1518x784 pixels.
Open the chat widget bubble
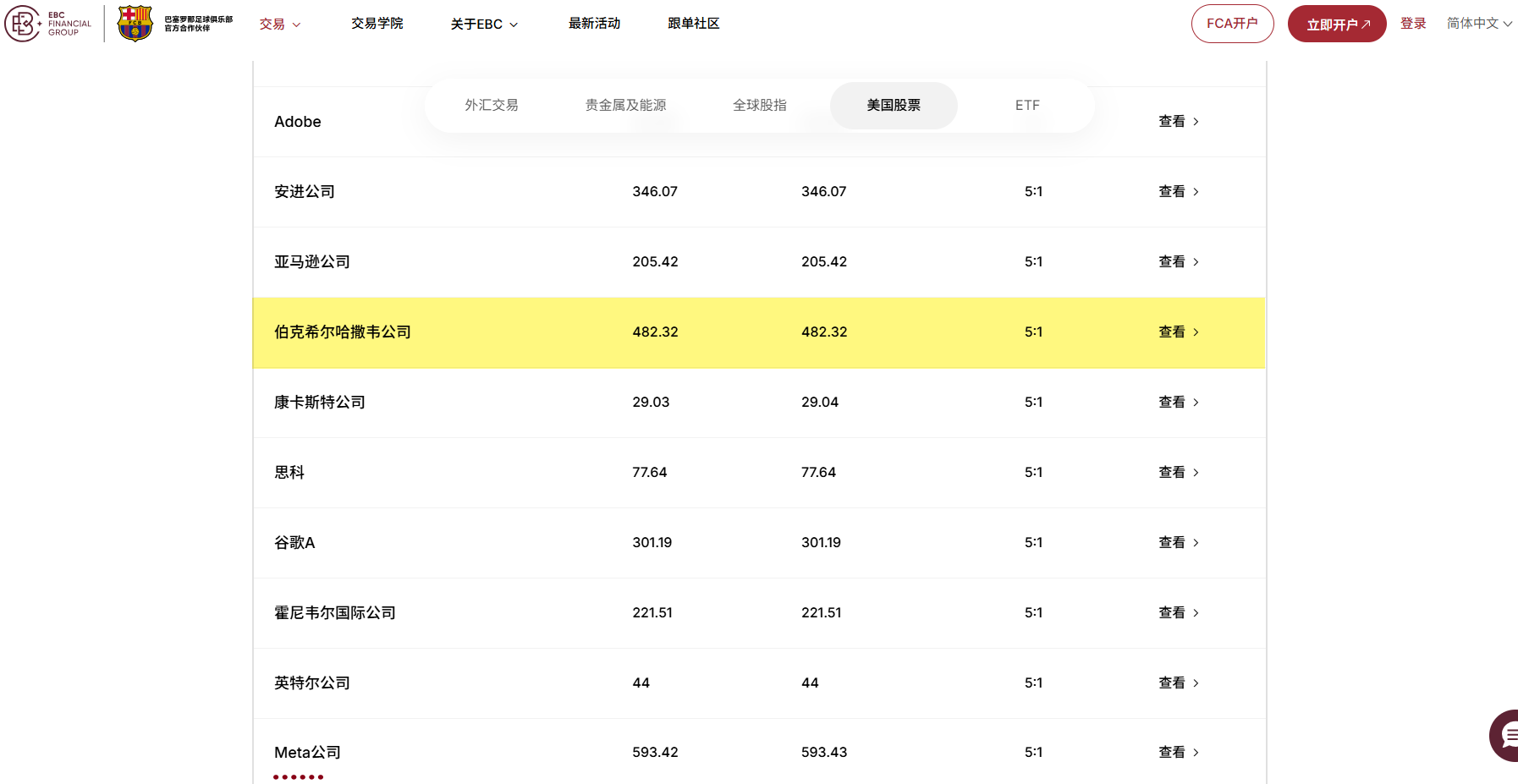coord(1505,735)
